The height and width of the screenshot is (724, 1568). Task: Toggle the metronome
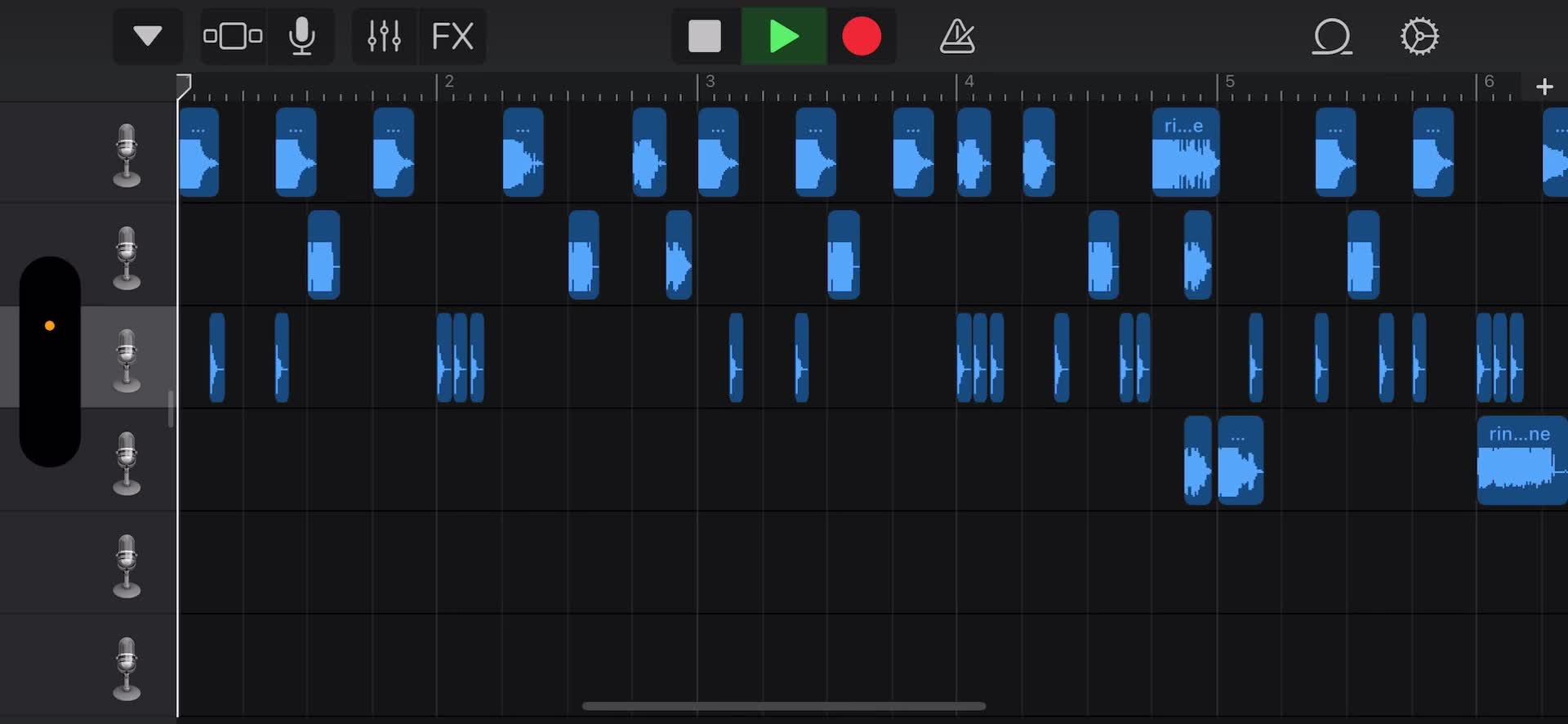click(x=957, y=36)
